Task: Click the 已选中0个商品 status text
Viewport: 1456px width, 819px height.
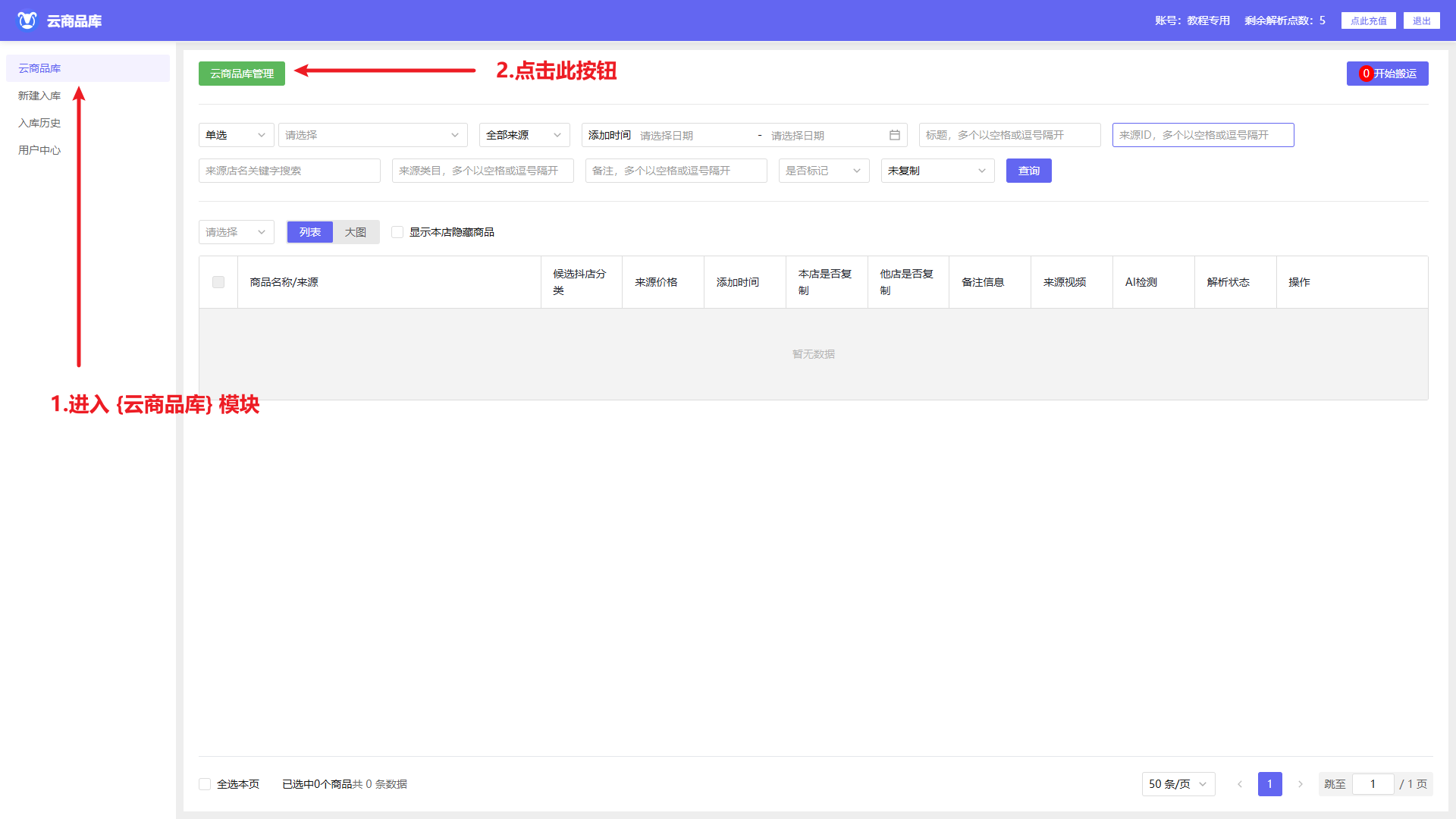Action: click(317, 784)
